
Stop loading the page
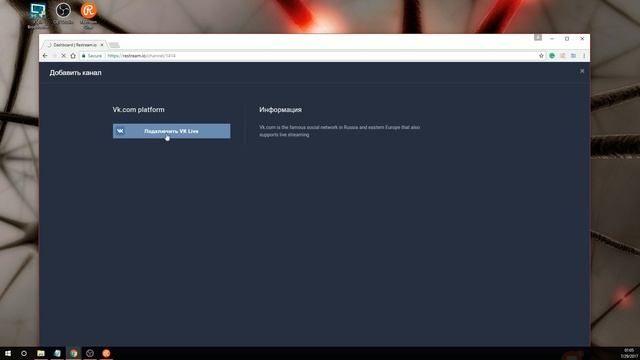[x=63, y=56]
